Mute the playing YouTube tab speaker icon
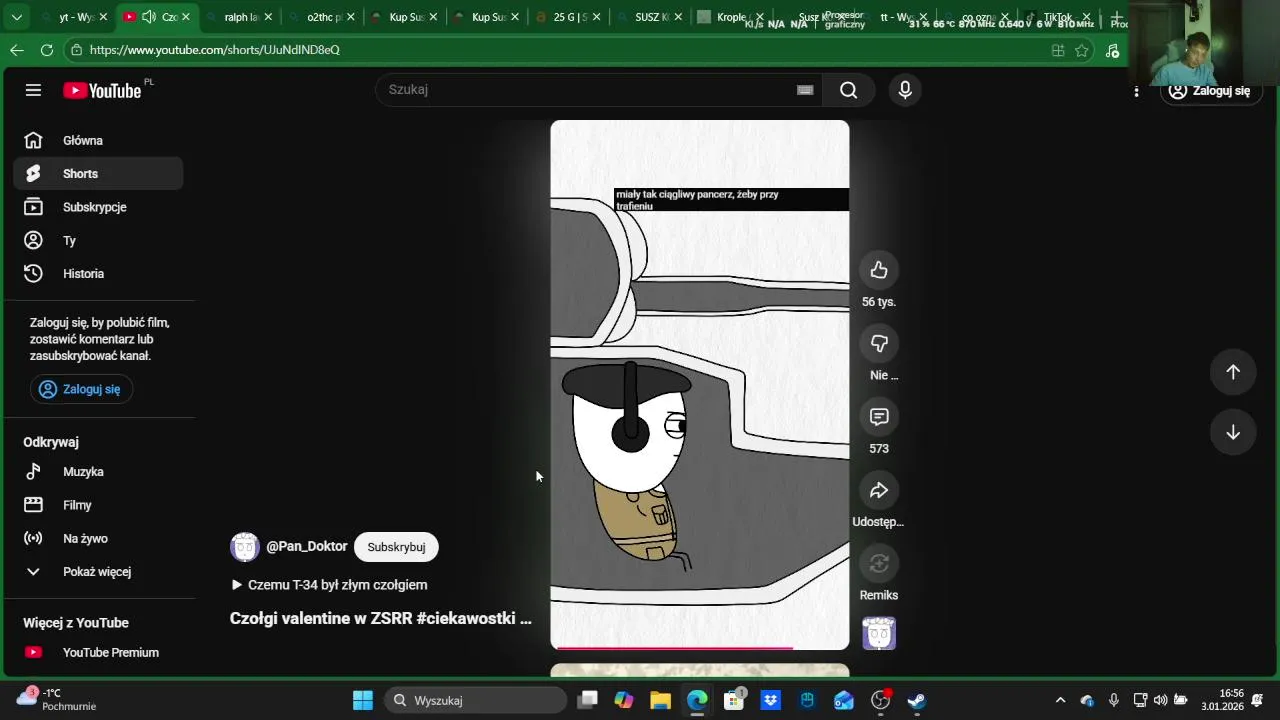1280x720 pixels. (x=148, y=17)
